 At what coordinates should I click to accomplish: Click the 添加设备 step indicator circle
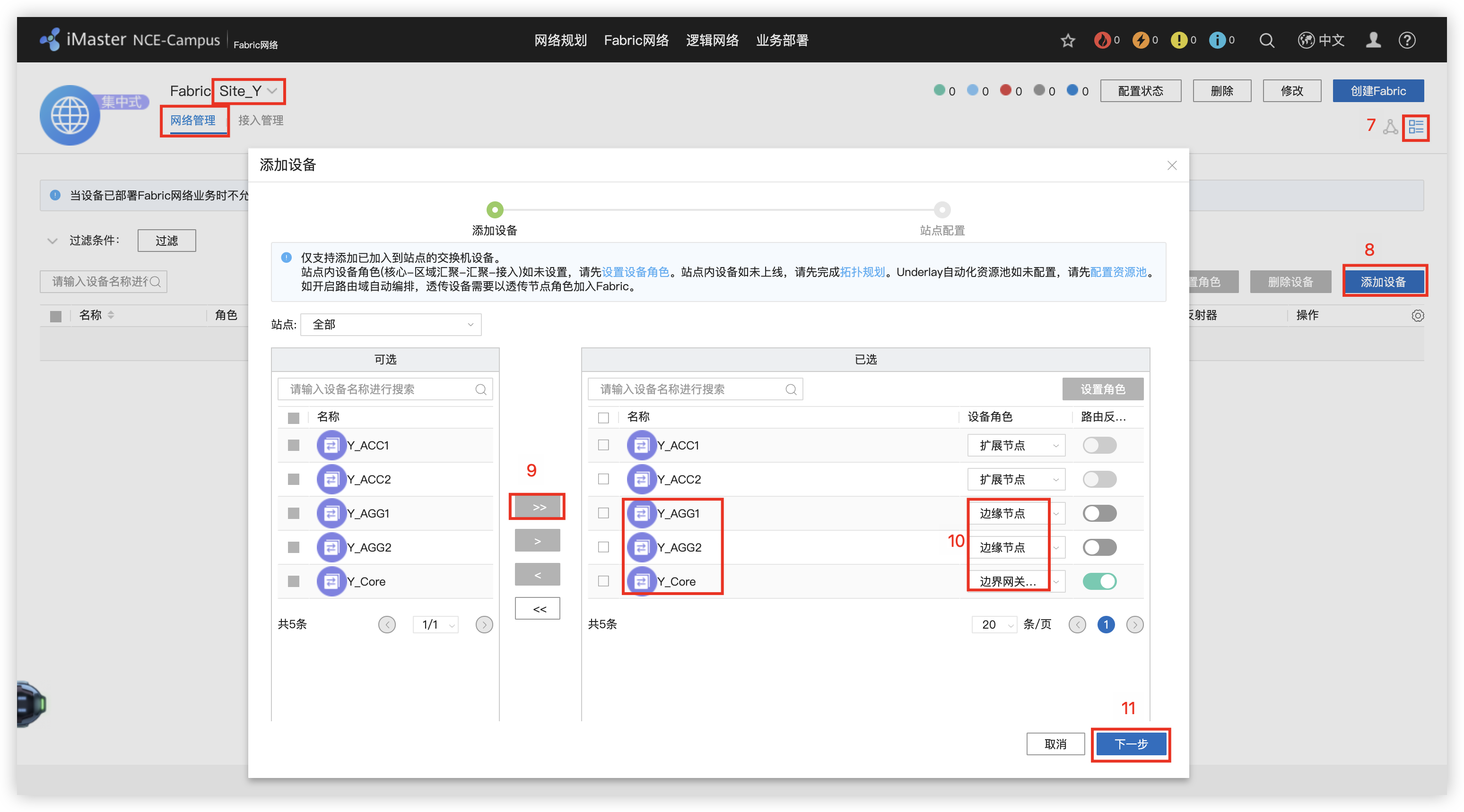click(x=495, y=210)
